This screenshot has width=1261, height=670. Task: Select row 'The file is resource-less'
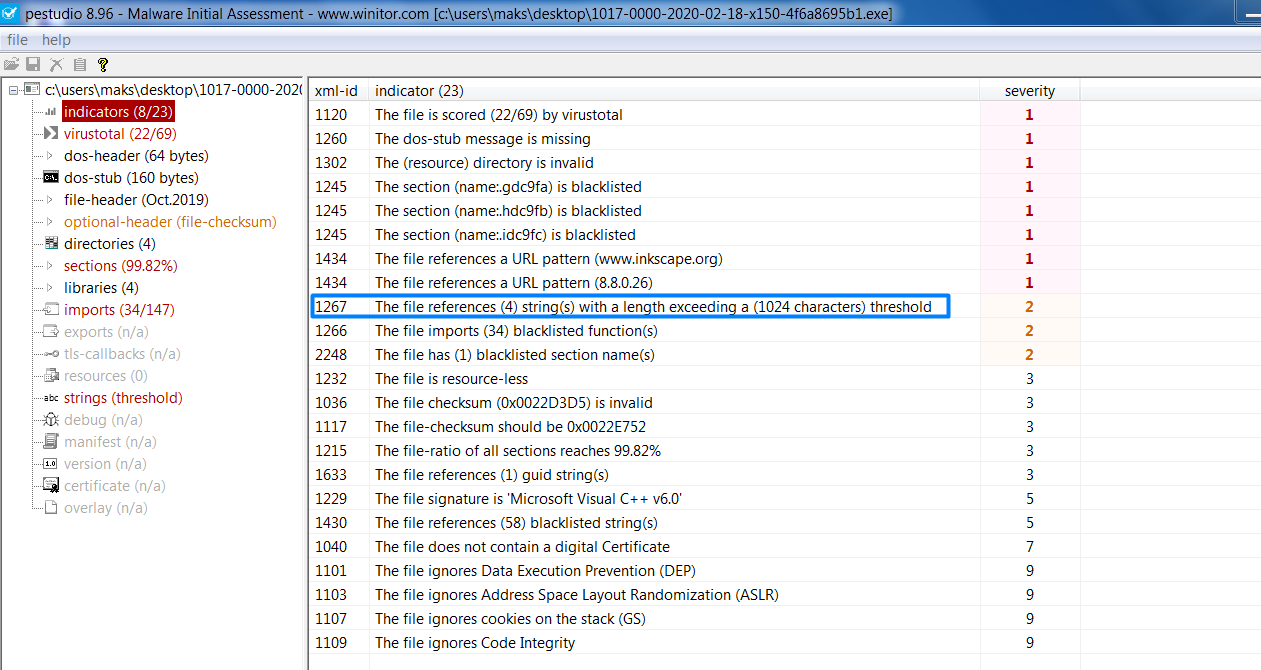point(694,379)
